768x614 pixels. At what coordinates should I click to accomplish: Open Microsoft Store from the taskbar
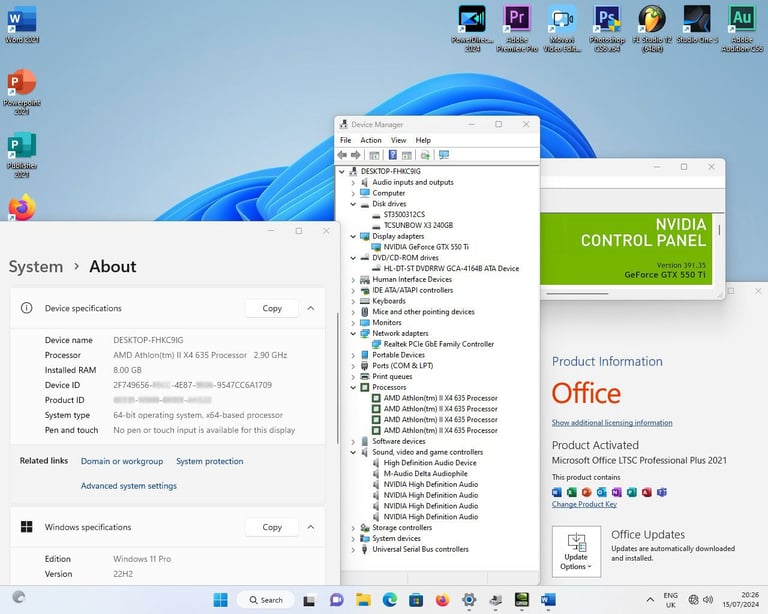click(x=416, y=600)
